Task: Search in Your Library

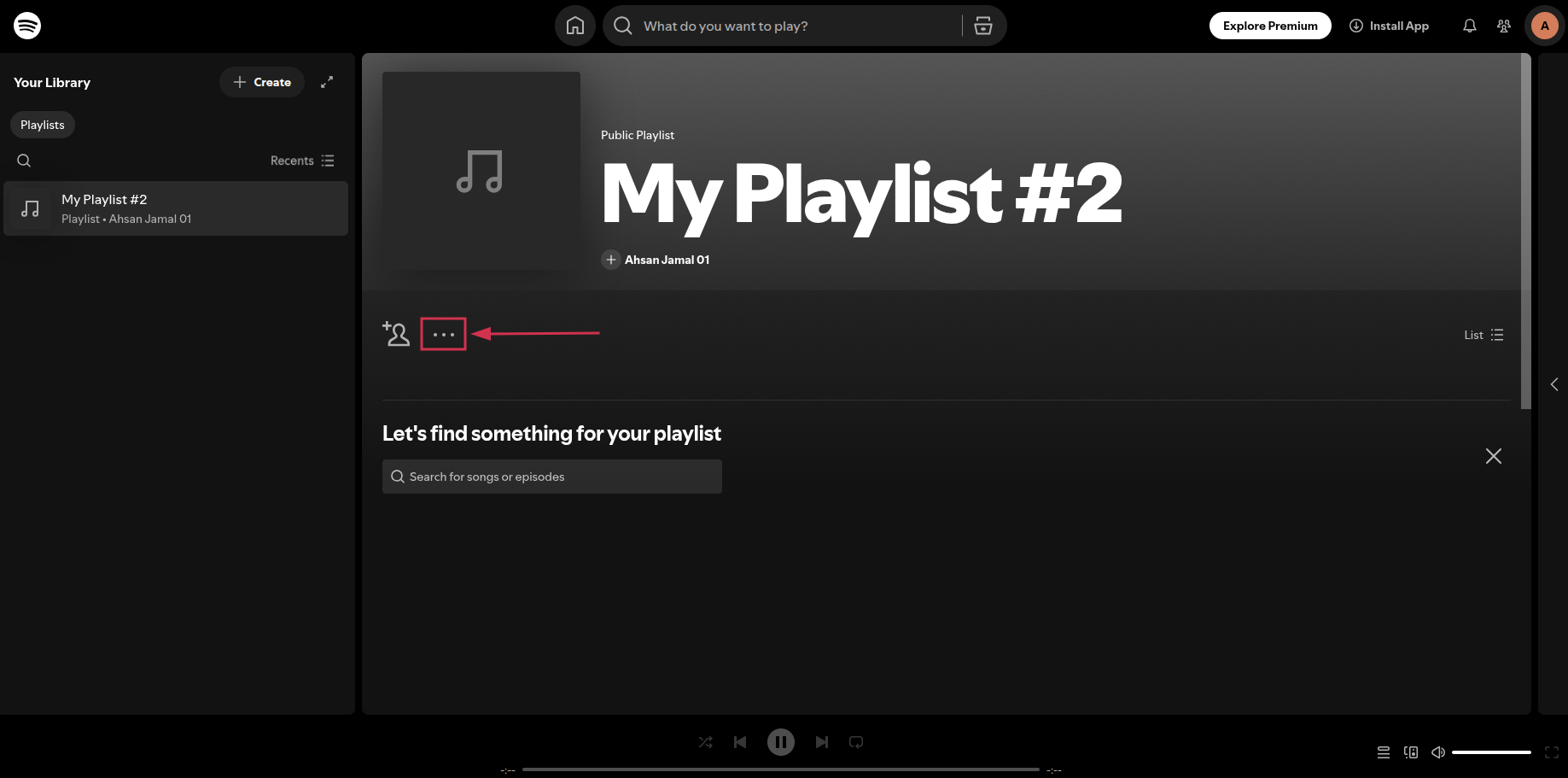Action: pos(24,161)
